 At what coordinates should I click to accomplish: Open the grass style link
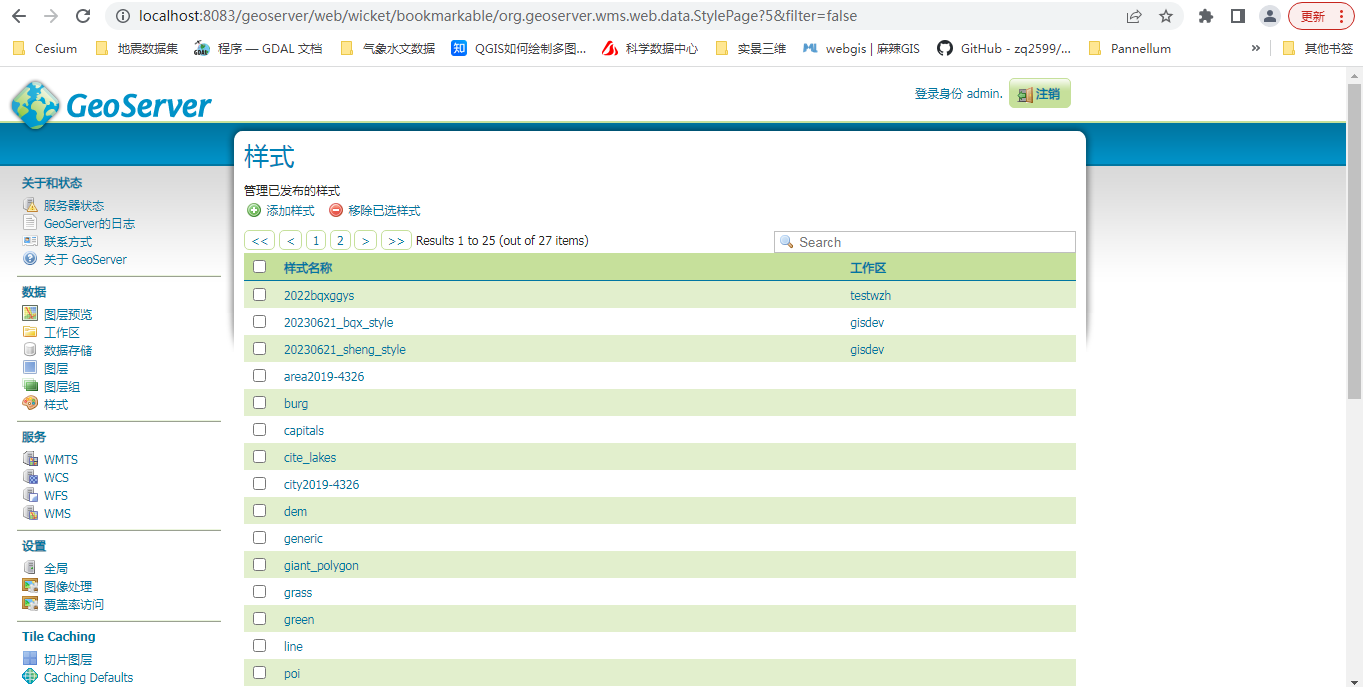point(298,593)
